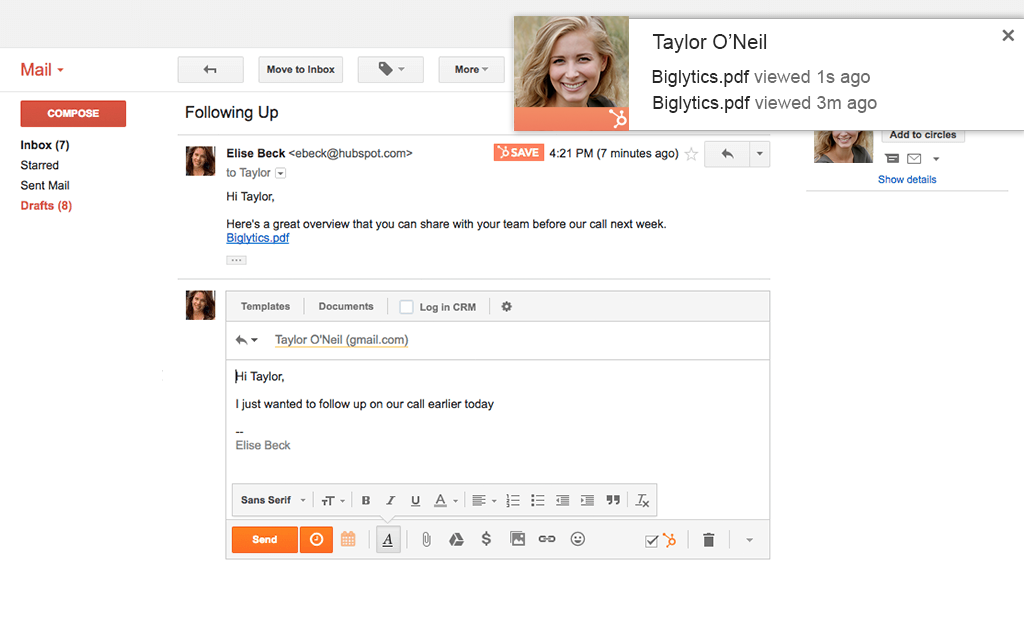The height and width of the screenshot is (640, 1024).
Task: Open more compose options arrow beside trash
Action: click(x=749, y=540)
